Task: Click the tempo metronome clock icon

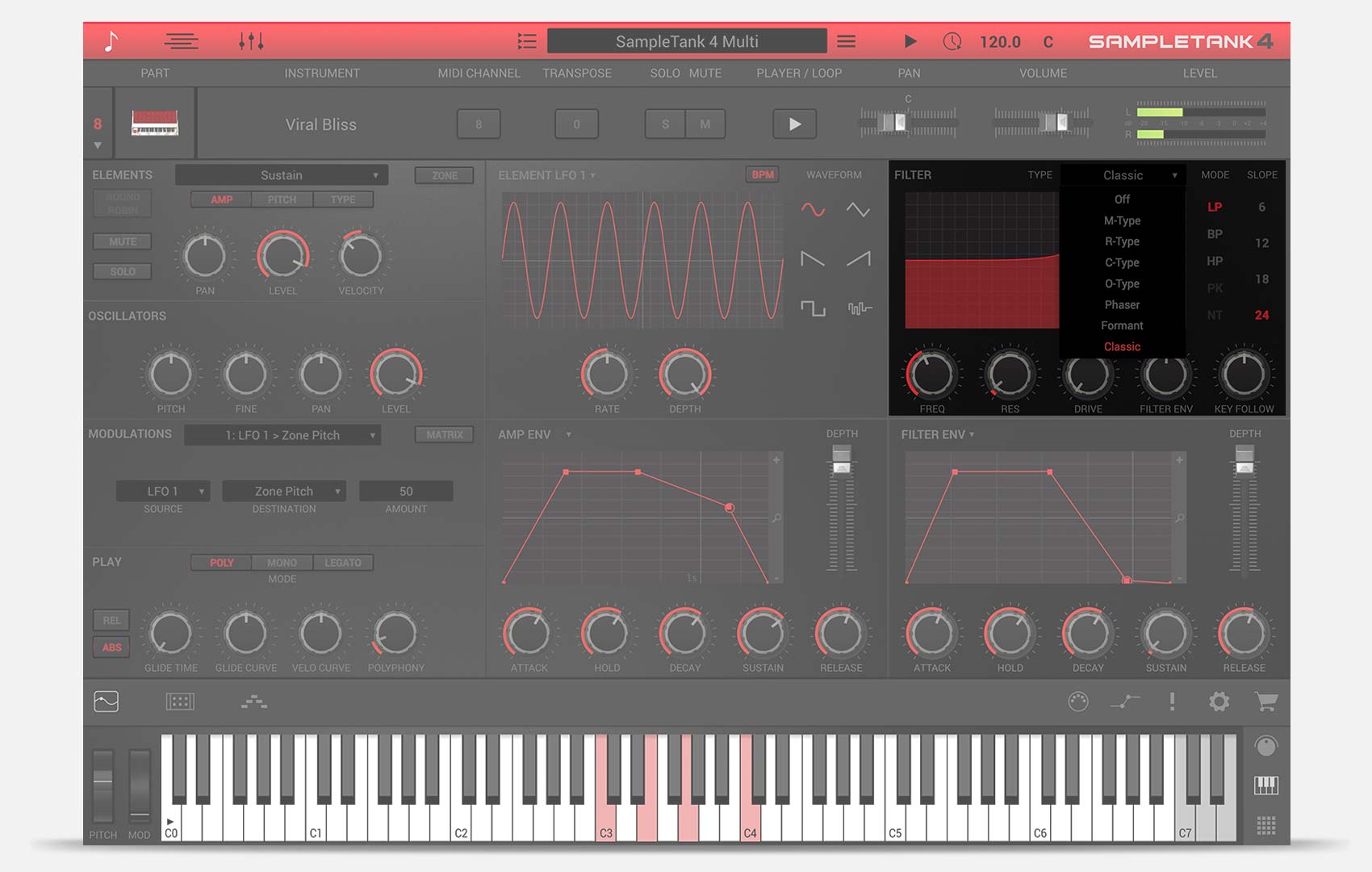Action: [952, 41]
